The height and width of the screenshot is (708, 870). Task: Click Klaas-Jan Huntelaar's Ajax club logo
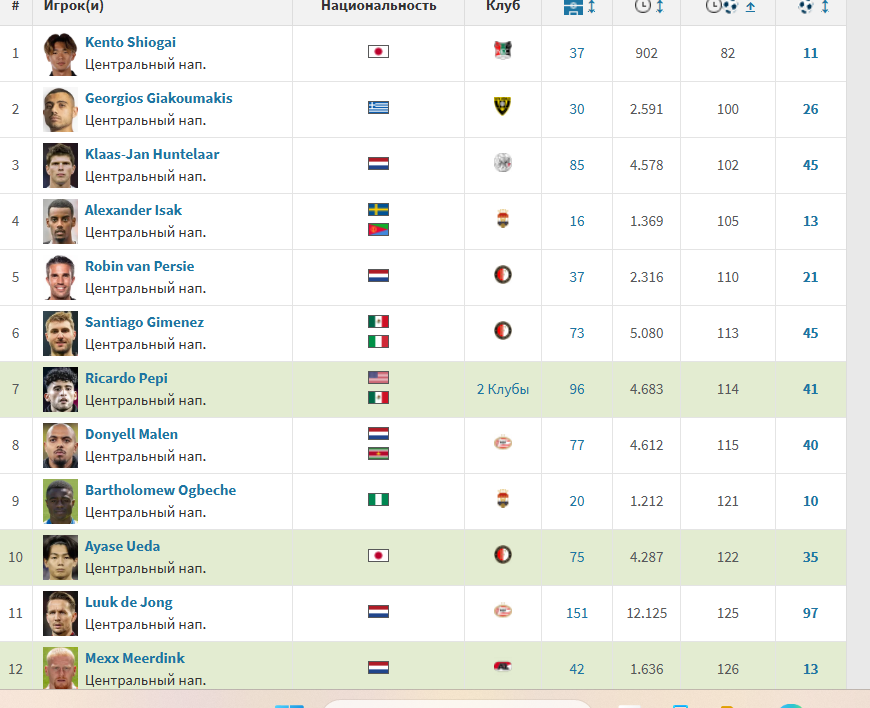point(503,163)
